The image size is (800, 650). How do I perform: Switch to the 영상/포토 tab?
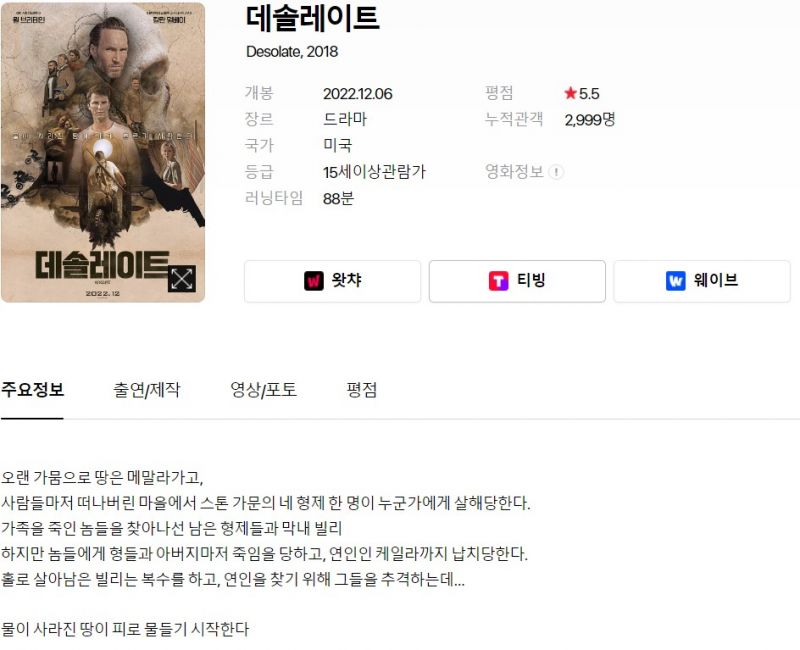point(263,390)
